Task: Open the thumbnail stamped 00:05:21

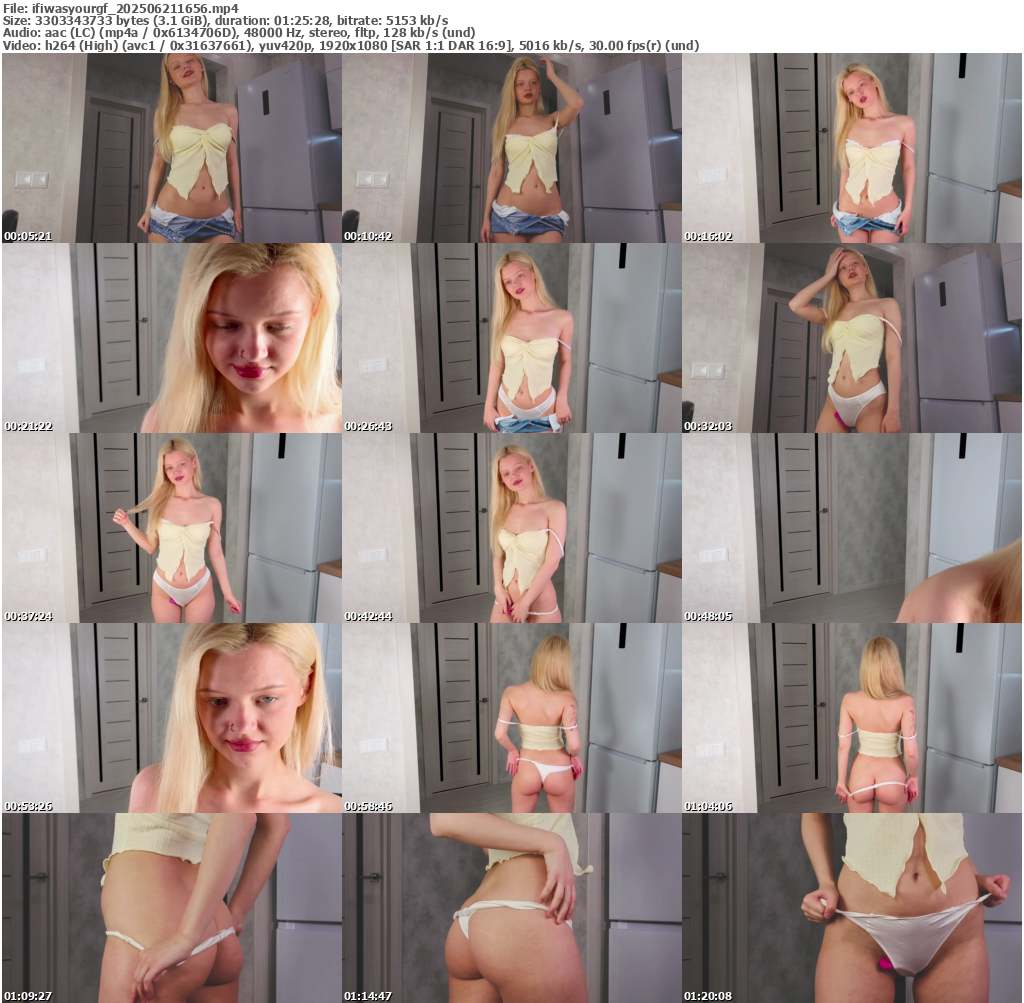Action: (171, 148)
